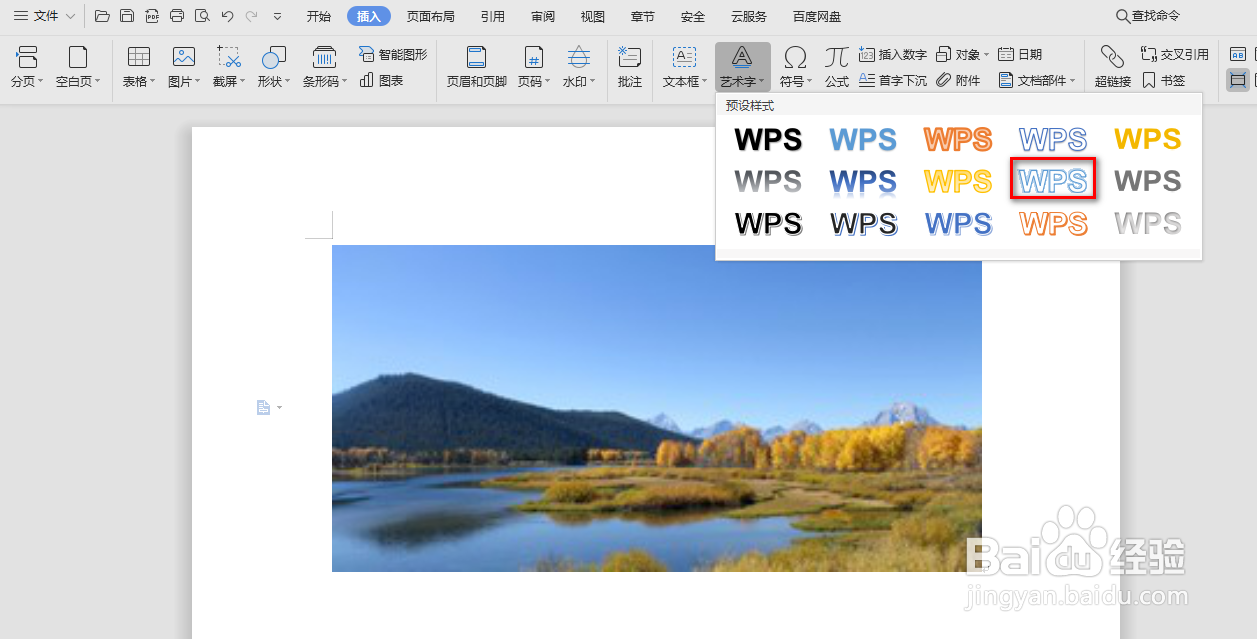Screen dimensions: 1257x639
Task: Insert an 附件 attachment
Action: click(x=958, y=80)
